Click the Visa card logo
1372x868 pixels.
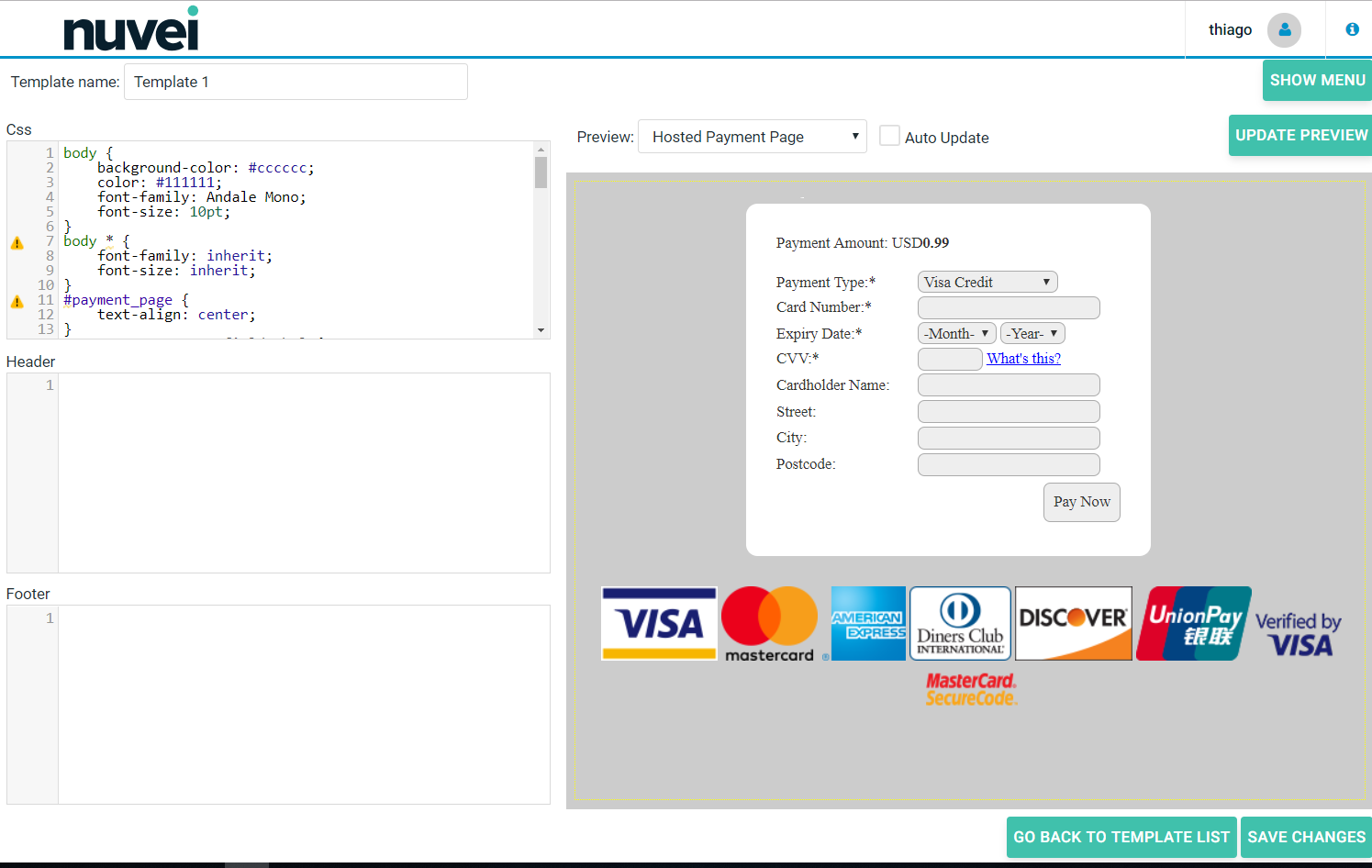point(659,623)
